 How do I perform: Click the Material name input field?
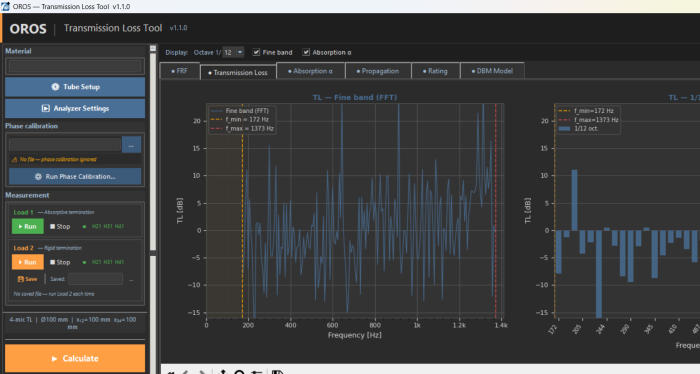click(x=75, y=66)
